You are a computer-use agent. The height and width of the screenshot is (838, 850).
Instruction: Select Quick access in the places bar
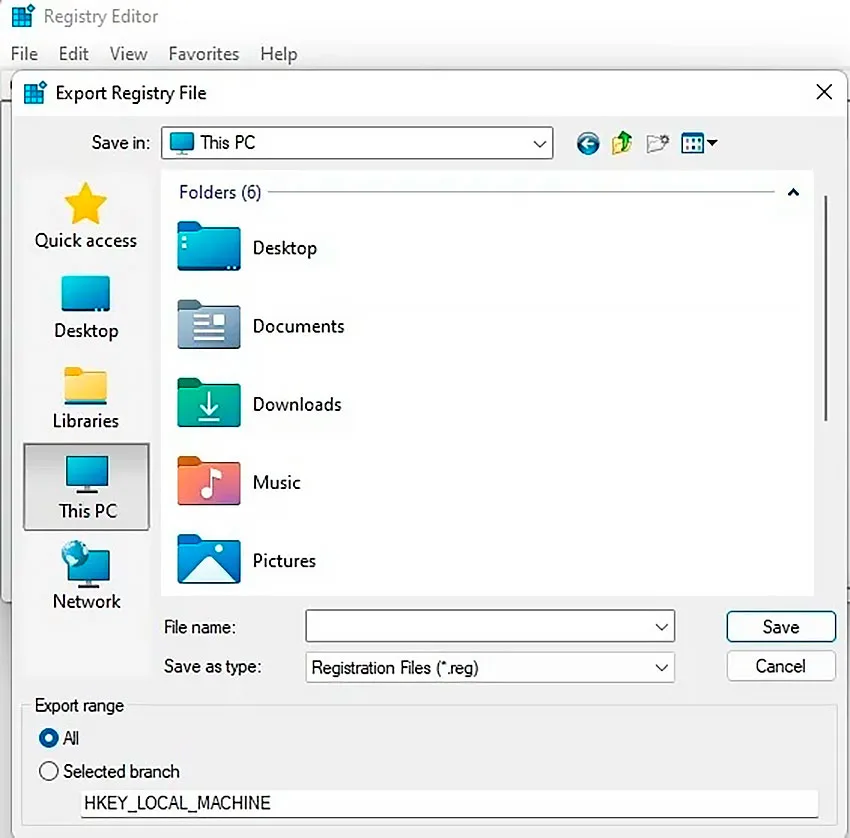(86, 217)
